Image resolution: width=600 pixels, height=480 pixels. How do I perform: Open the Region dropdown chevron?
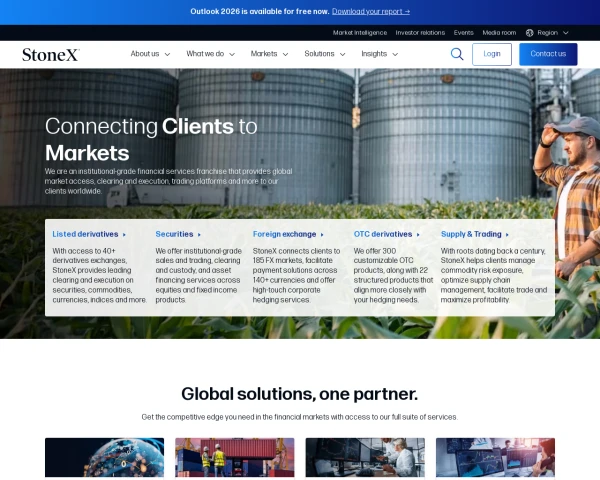click(x=566, y=33)
